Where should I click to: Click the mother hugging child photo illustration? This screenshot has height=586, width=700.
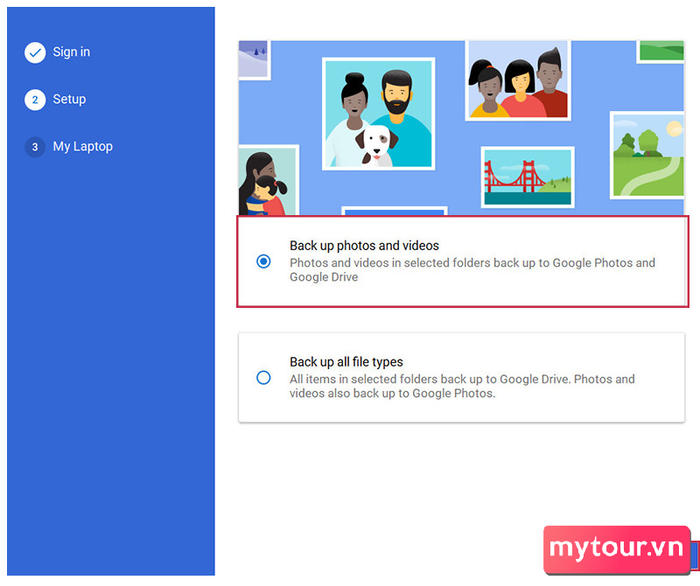(269, 180)
